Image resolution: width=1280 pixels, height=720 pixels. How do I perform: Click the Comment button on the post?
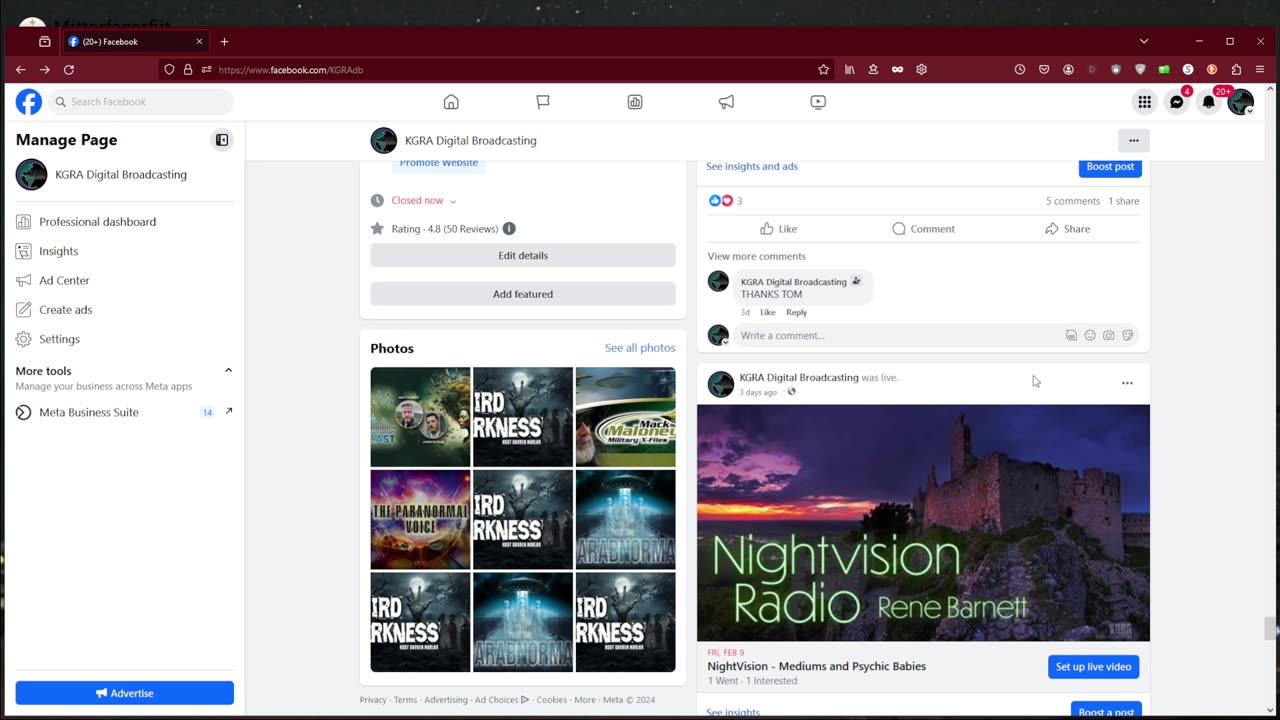(923, 229)
